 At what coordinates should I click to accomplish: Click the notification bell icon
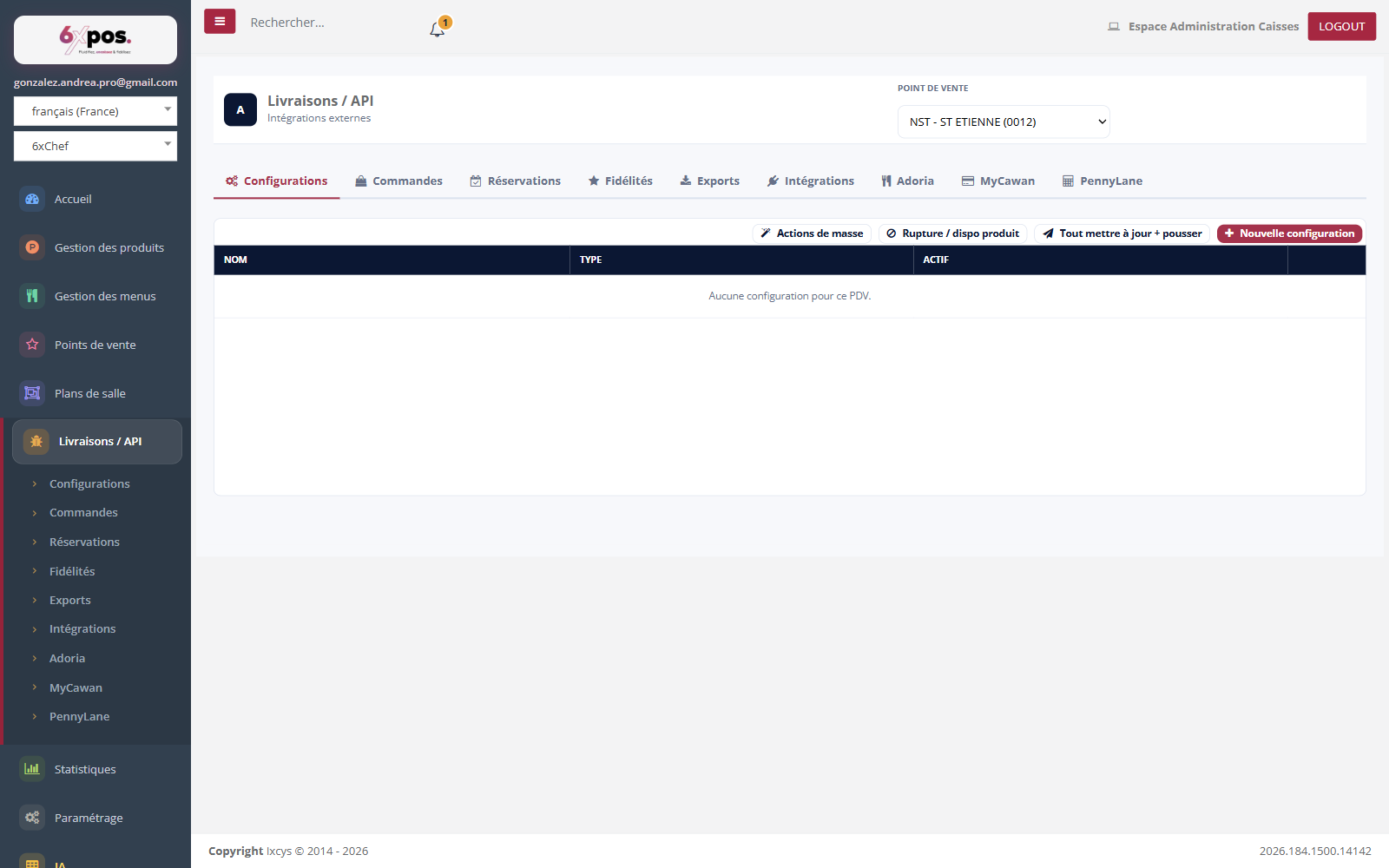tap(437, 30)
